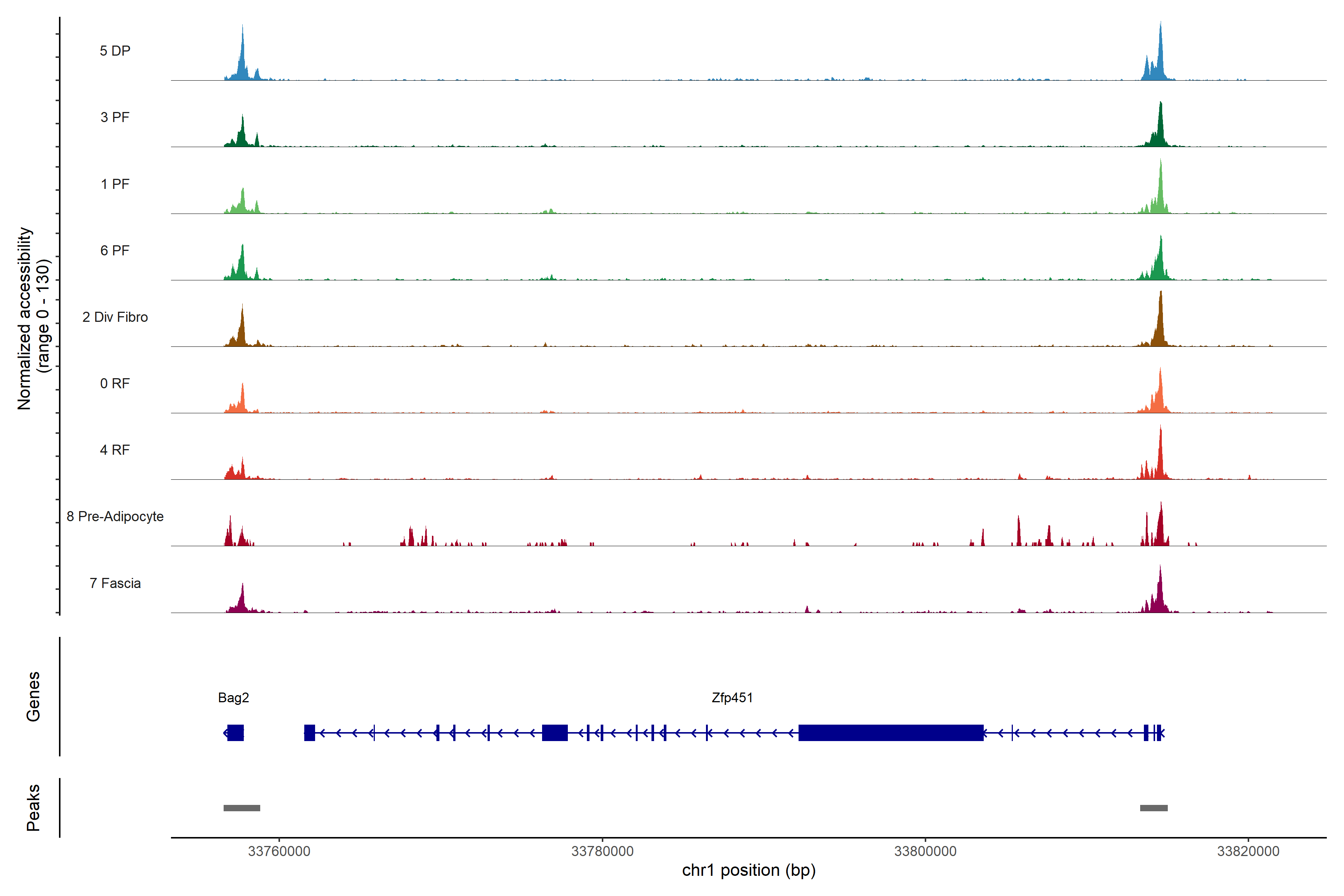Click the Bag2 gene label
This screenshot has height=896, width=1344.
[233, 698]
